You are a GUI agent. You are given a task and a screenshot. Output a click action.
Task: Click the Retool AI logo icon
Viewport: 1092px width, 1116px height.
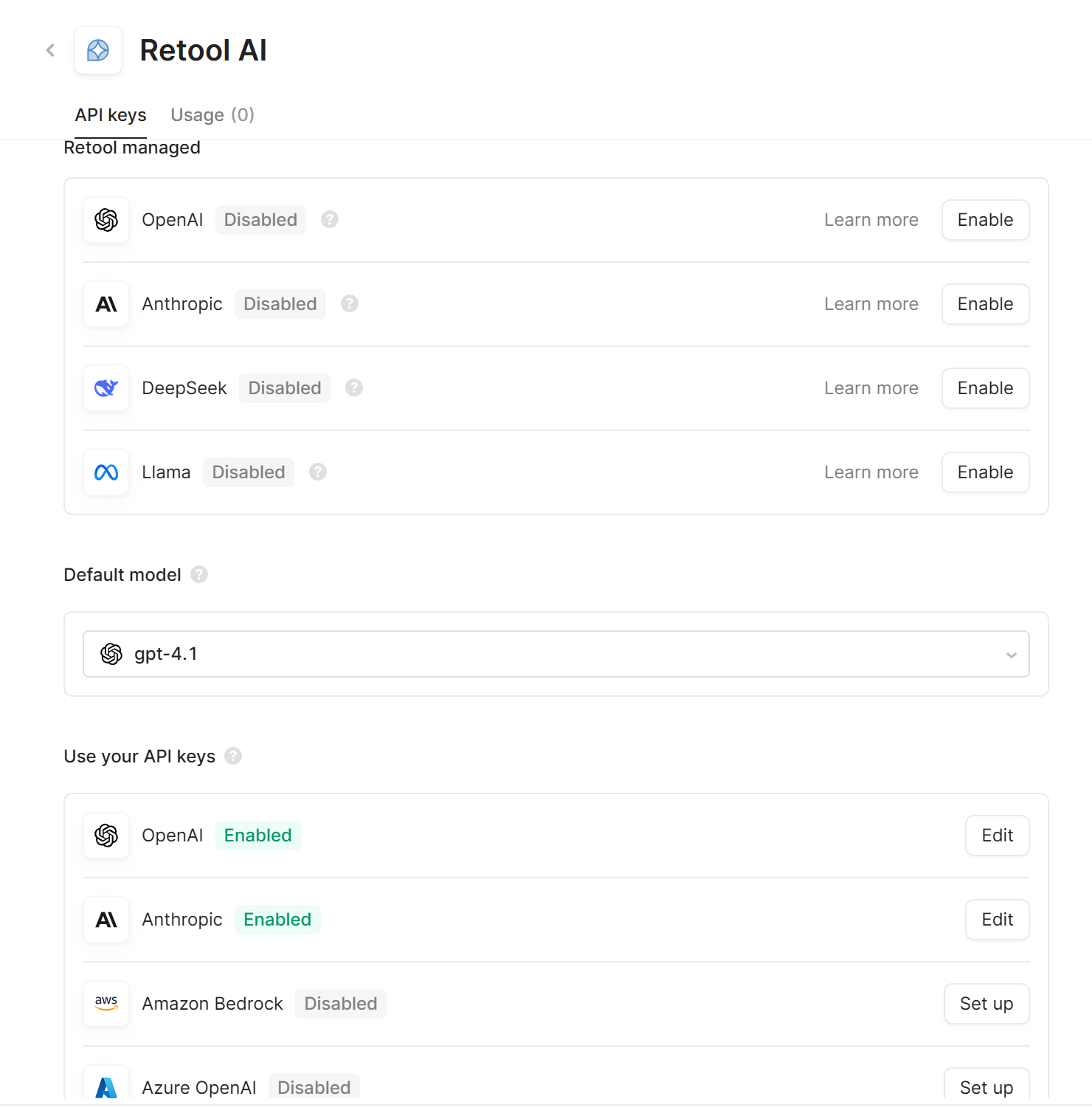[x=98, y=50]
